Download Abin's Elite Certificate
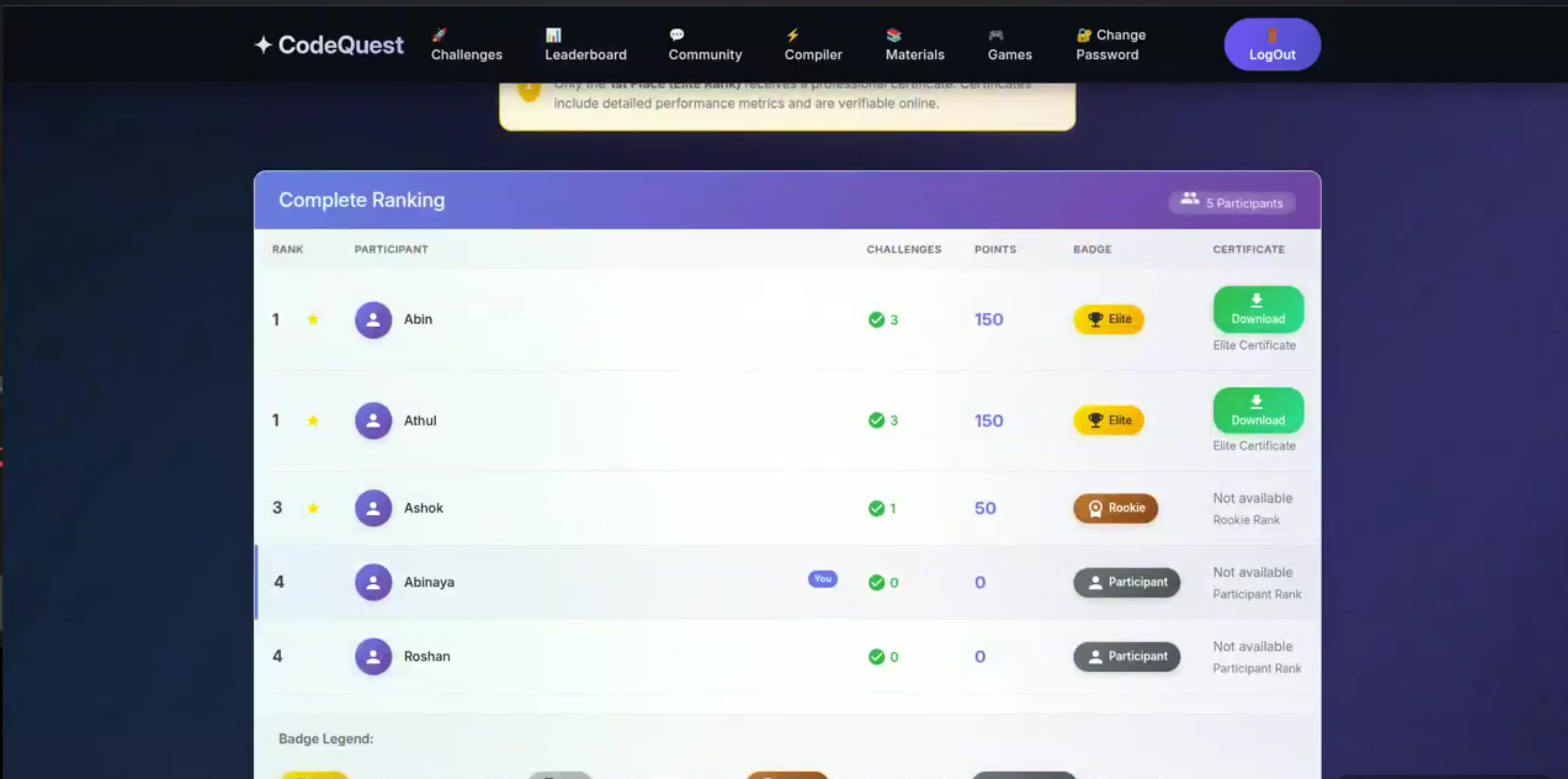Screen dimensions: 1568x779 tap(1258, 309)
